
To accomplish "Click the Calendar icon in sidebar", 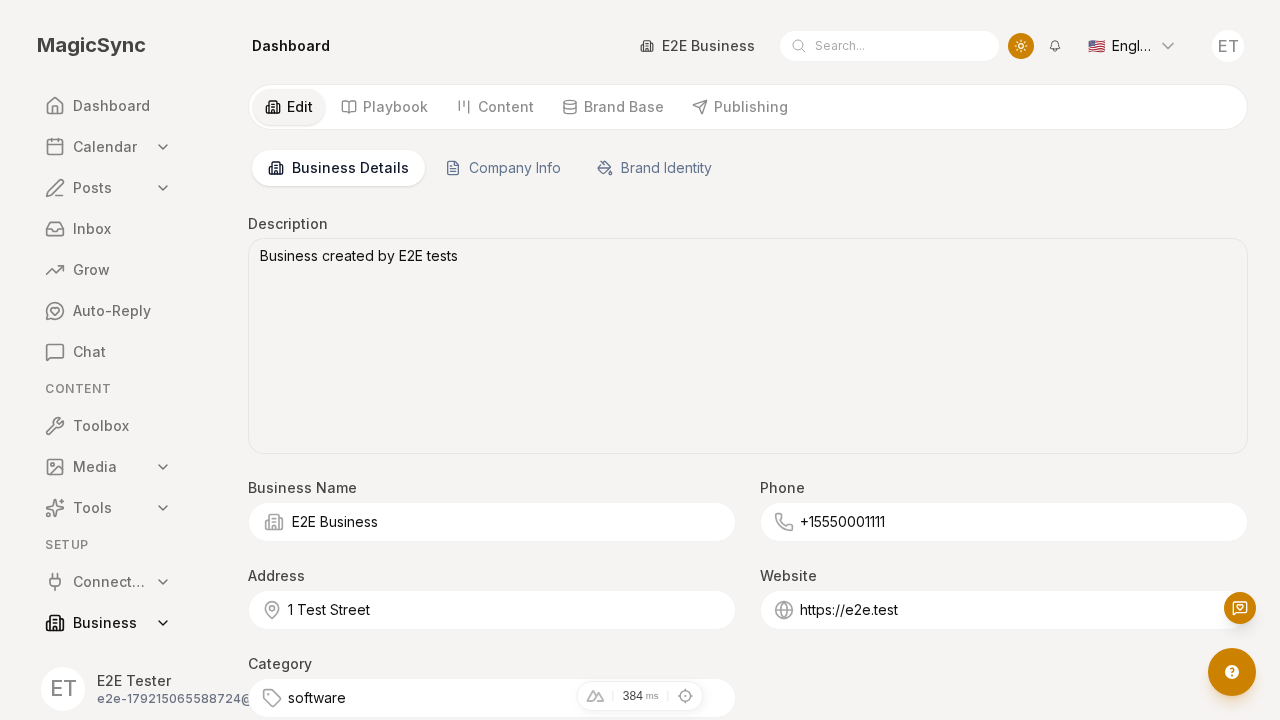I will pos(55,147).
